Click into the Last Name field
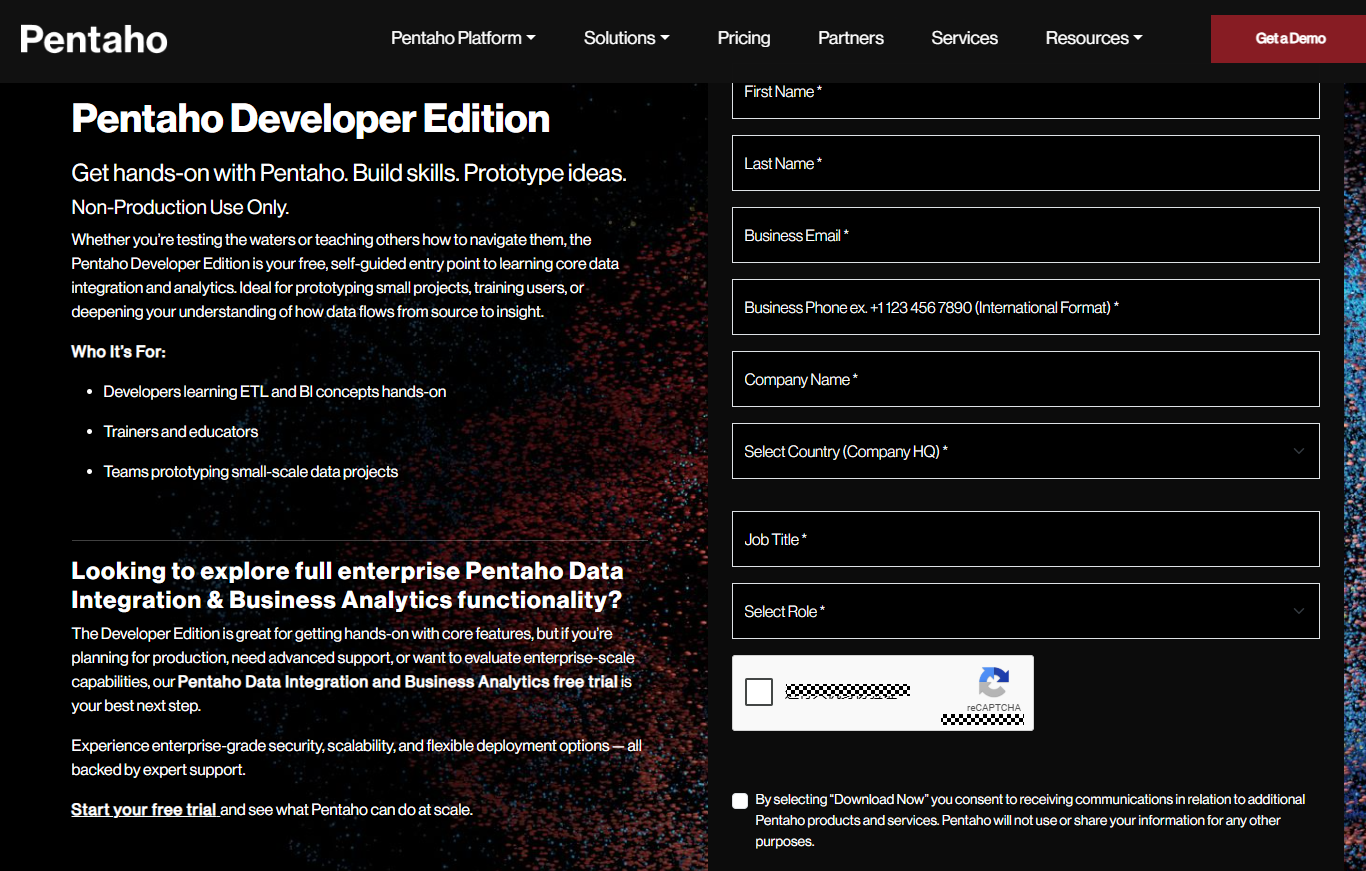The height and width of the screenshot is (871, 1366). coord(1026,163)
